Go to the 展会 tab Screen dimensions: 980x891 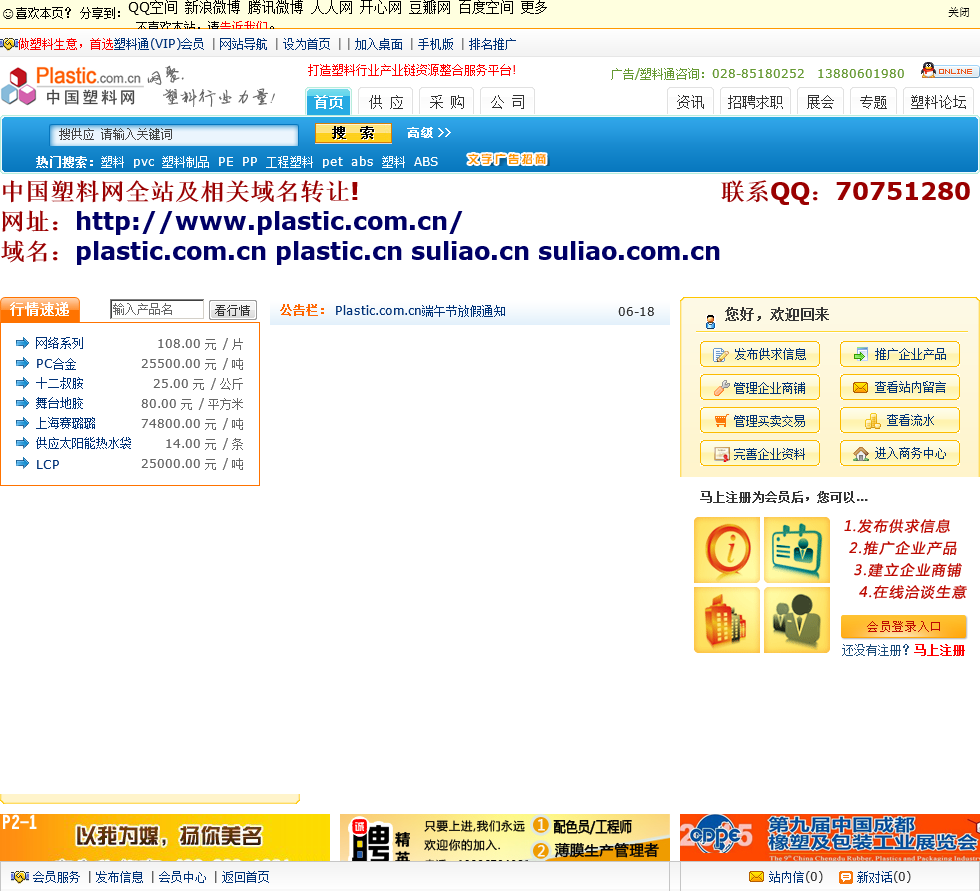(820, 102)
